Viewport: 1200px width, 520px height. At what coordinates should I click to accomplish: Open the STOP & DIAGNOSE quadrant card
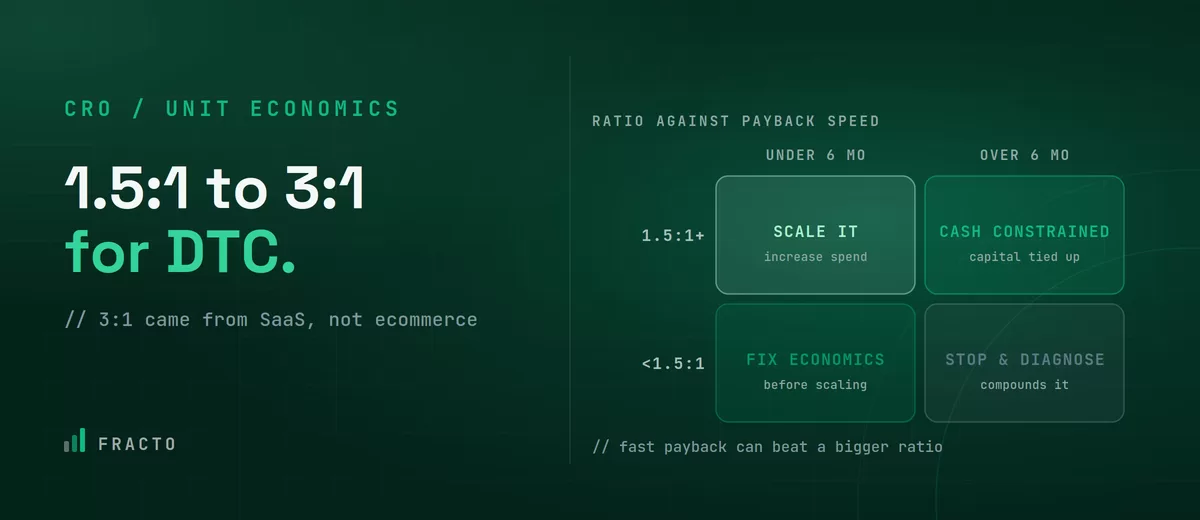pos(1024,363)
